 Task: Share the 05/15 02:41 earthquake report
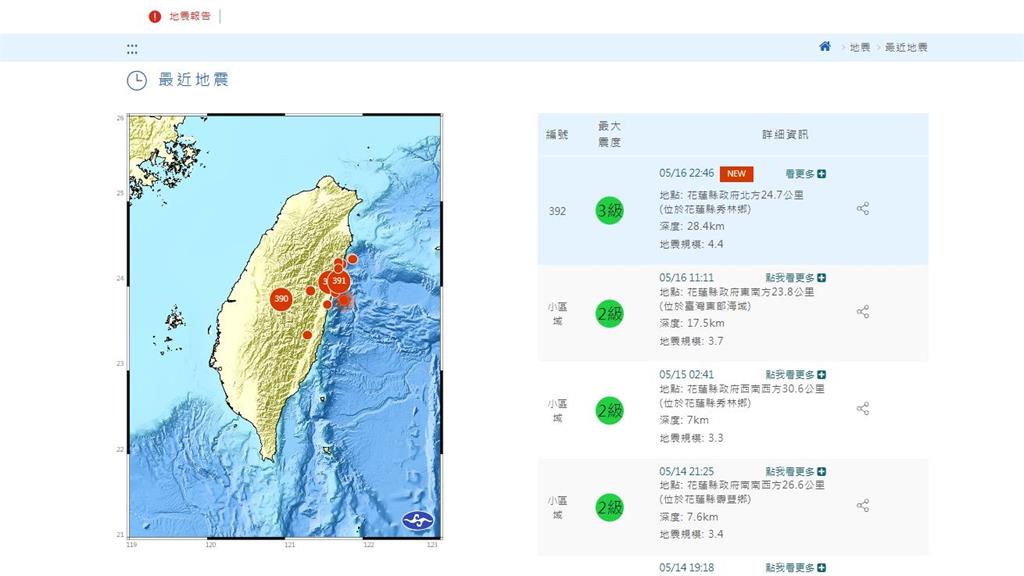point(863,409)
